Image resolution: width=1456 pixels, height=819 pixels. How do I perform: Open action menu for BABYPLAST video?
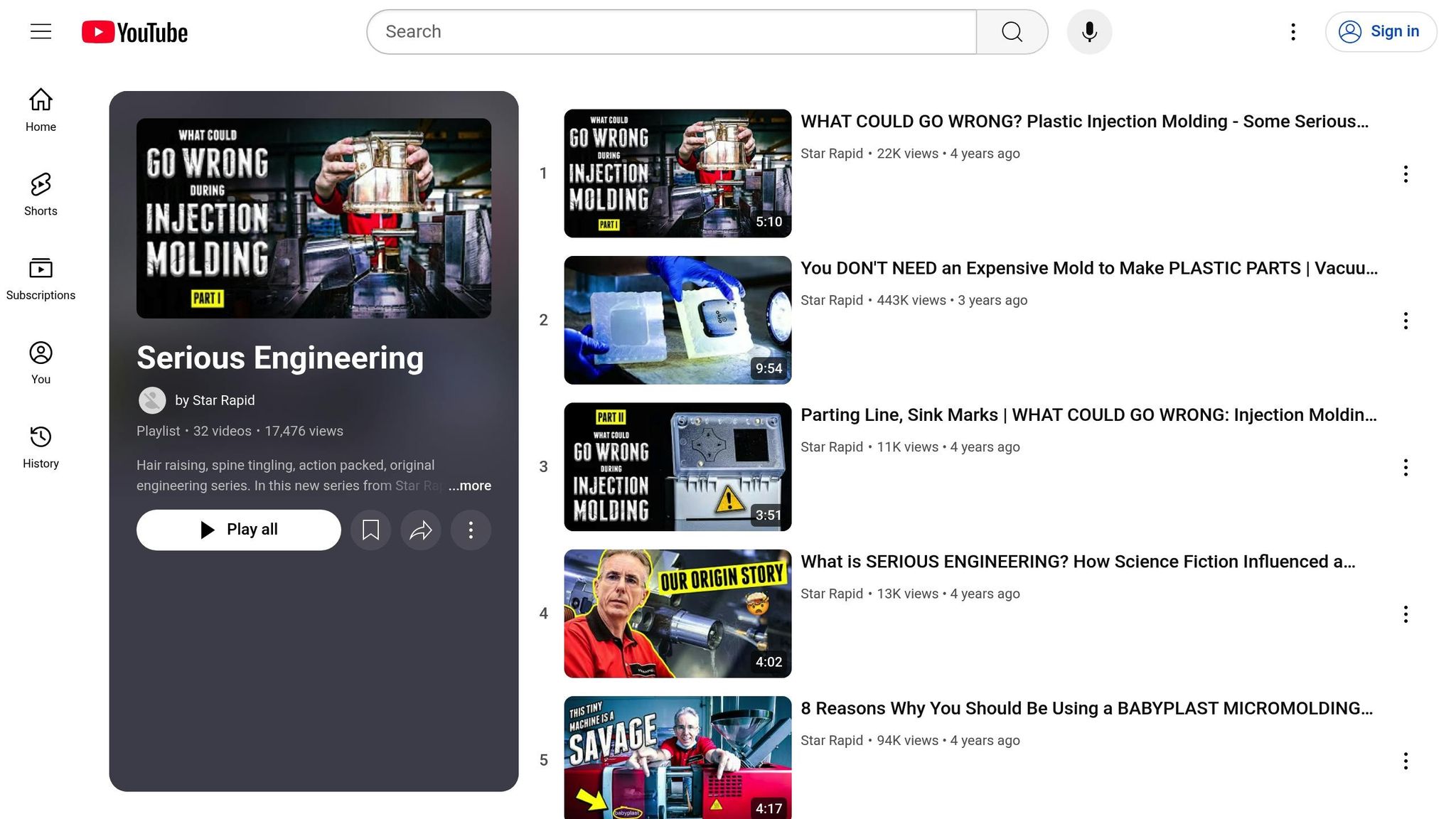click(1405, 761)
